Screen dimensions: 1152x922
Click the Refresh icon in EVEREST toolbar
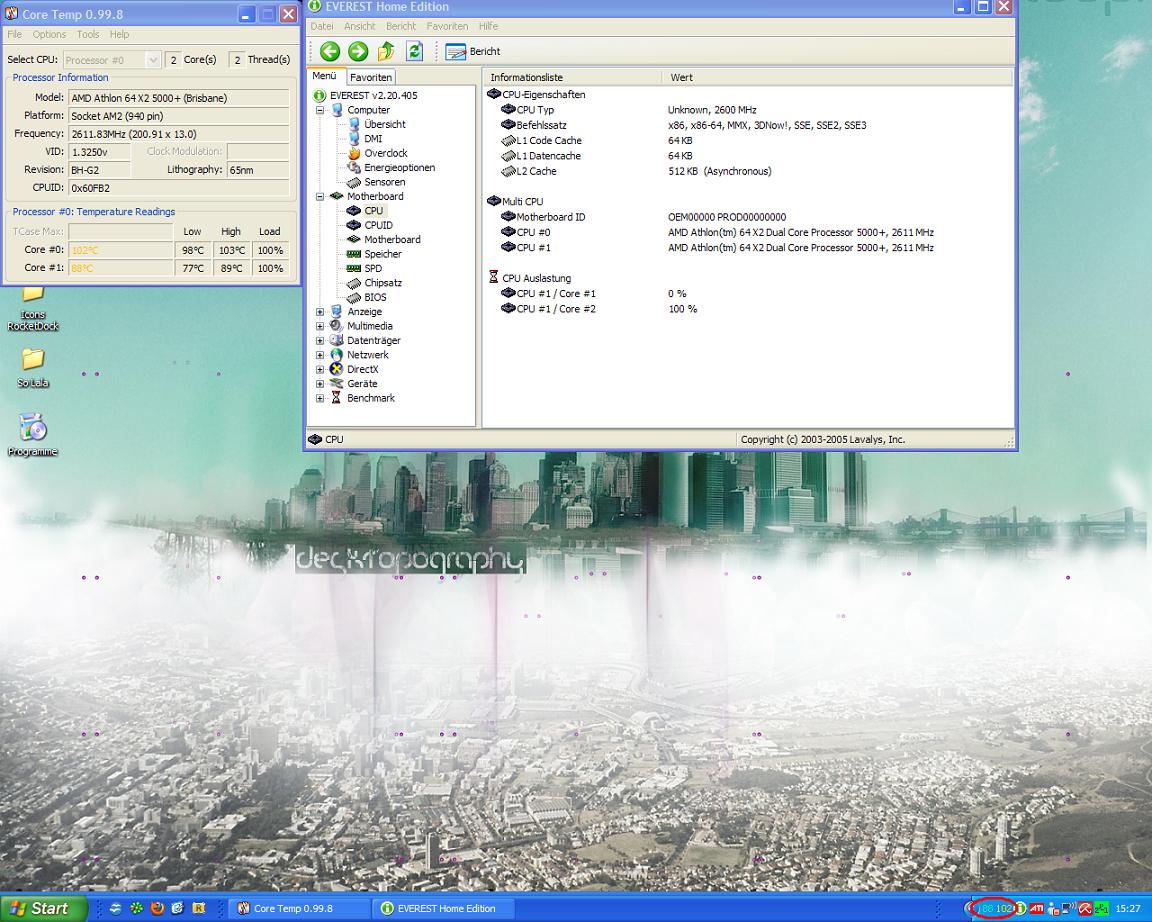(x=414, y=51)
